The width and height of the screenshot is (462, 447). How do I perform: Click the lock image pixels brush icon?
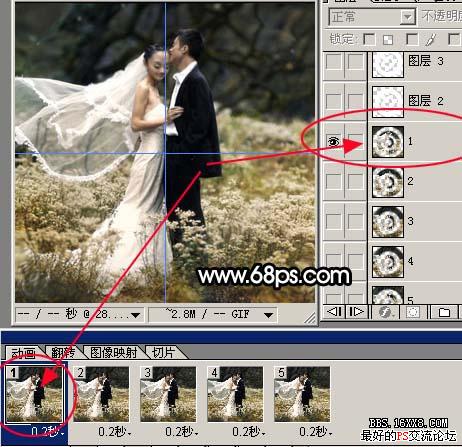click(430, 40)
